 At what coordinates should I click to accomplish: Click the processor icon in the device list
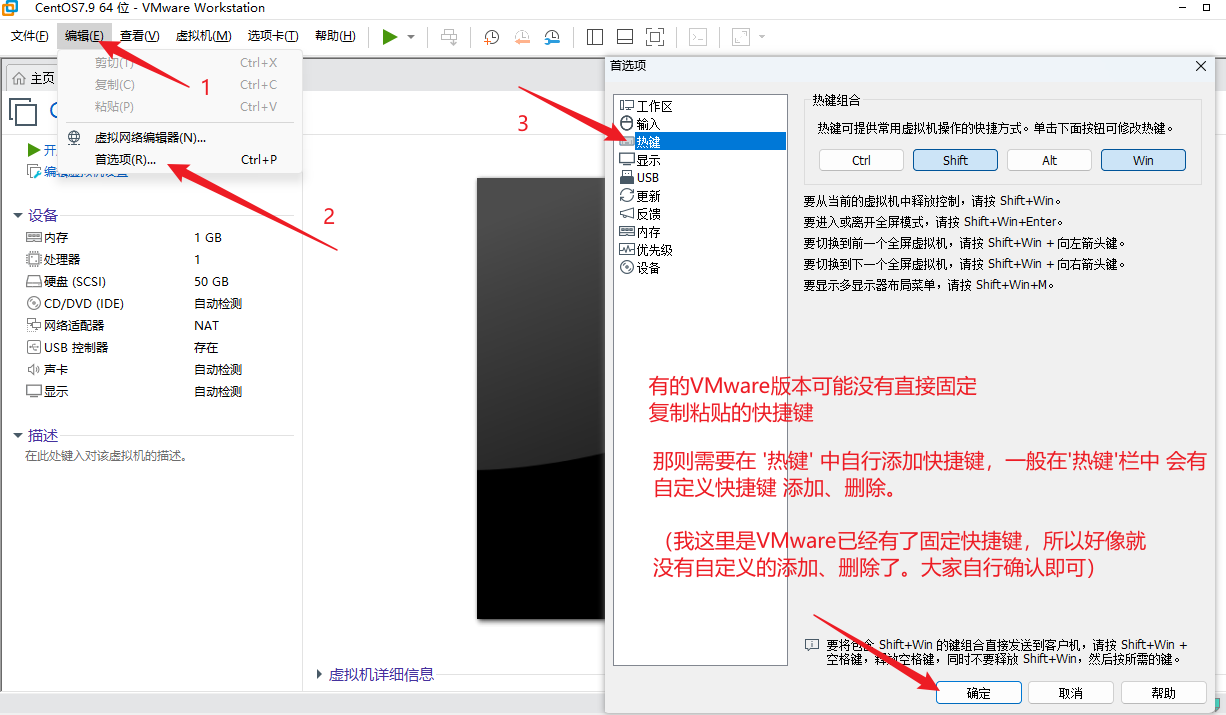point(34,259)
